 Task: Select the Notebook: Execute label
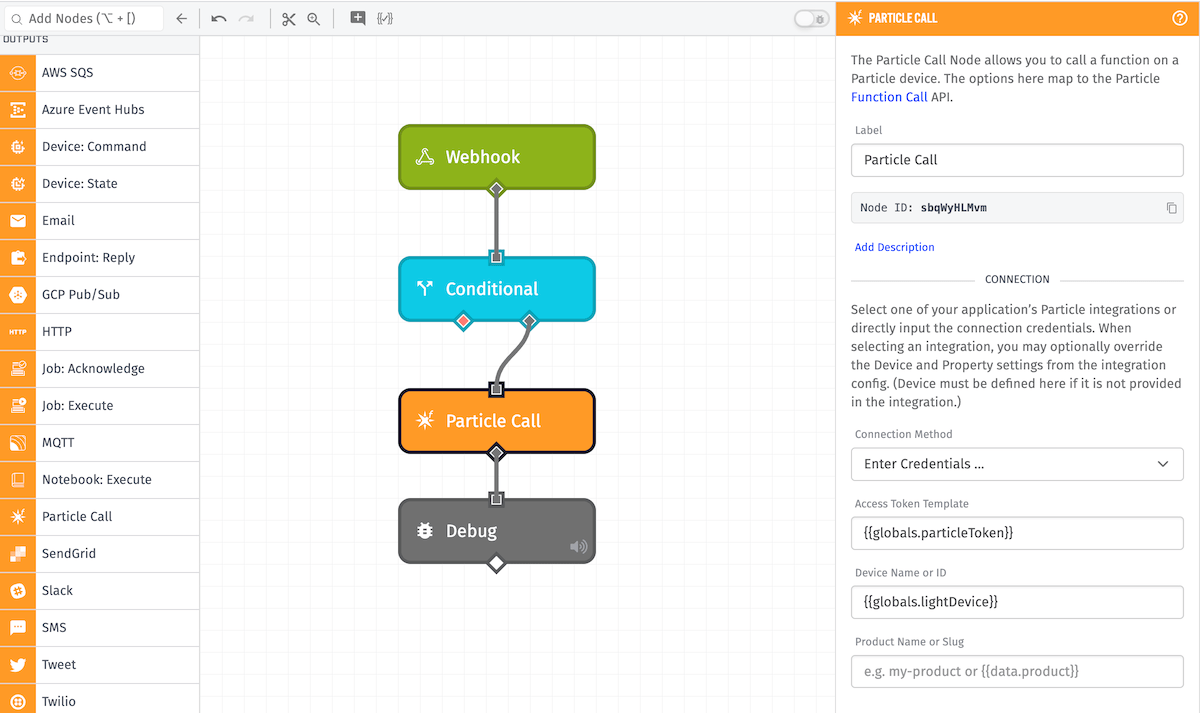pyautogui.click(x=97, y=480)
